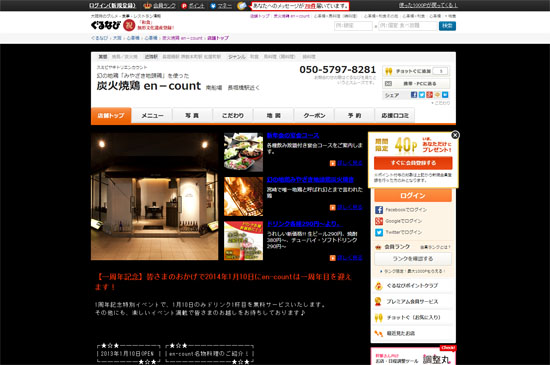This screenshot has height=365, width=550.
Task: Open the メニュー tab
Action: pyautogui.click(x=152, y=115)
